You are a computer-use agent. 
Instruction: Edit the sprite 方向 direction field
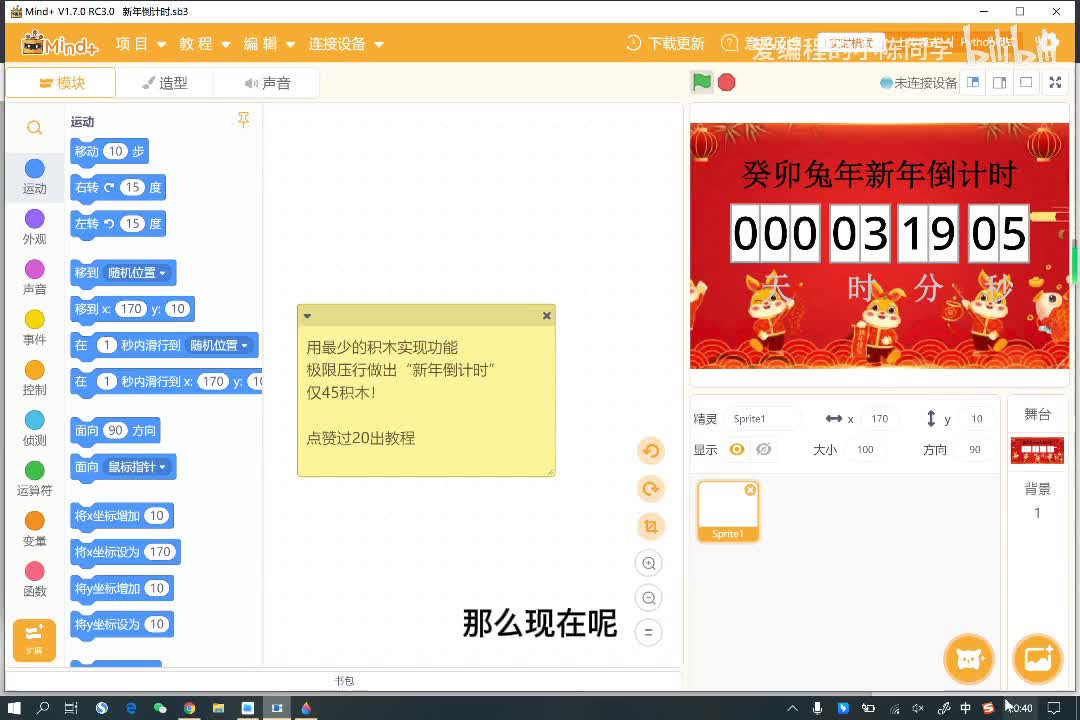[975, 449]
